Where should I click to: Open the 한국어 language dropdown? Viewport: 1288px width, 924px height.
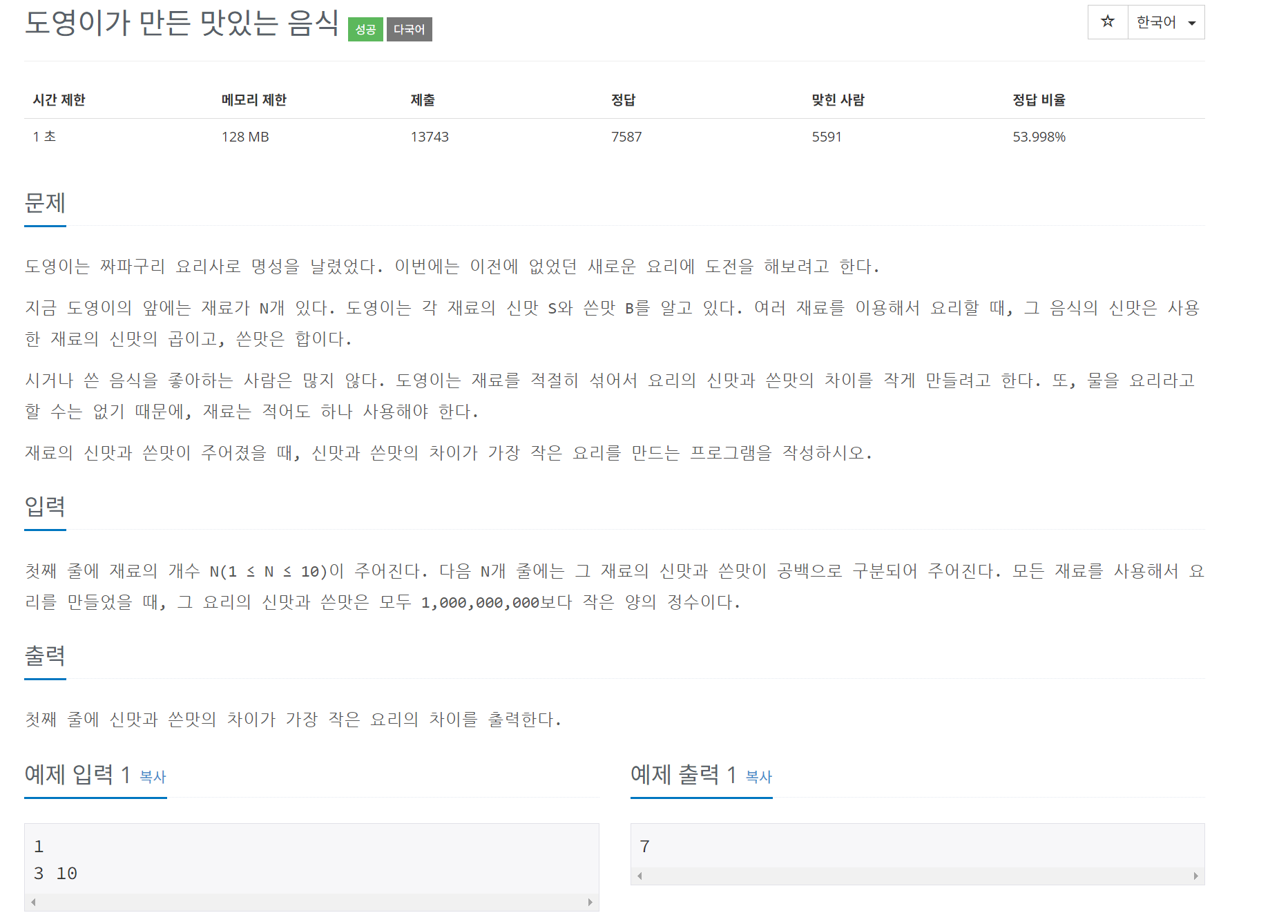point(1166,22)
